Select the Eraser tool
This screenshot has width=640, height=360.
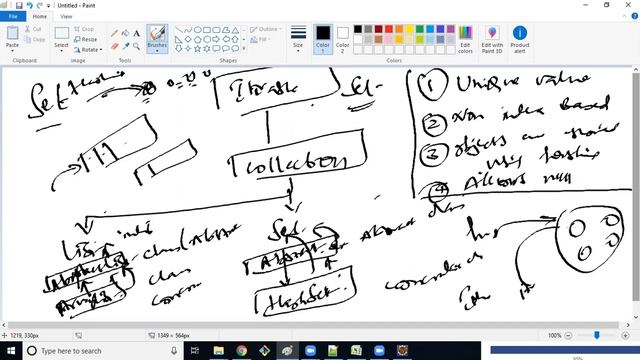pos(115,47)
